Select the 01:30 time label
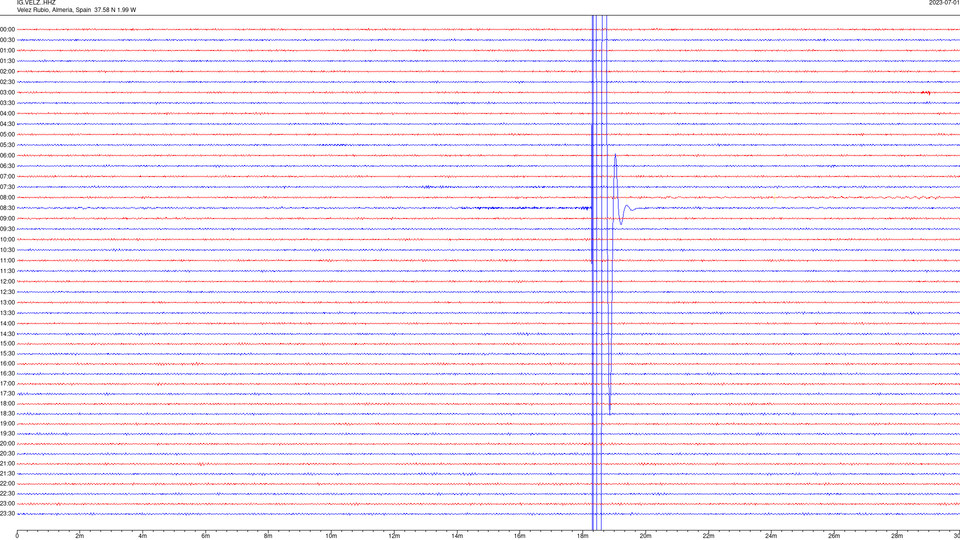Image resolution: width=960 pixels, height=540 pixels. [x=7, y=61]
